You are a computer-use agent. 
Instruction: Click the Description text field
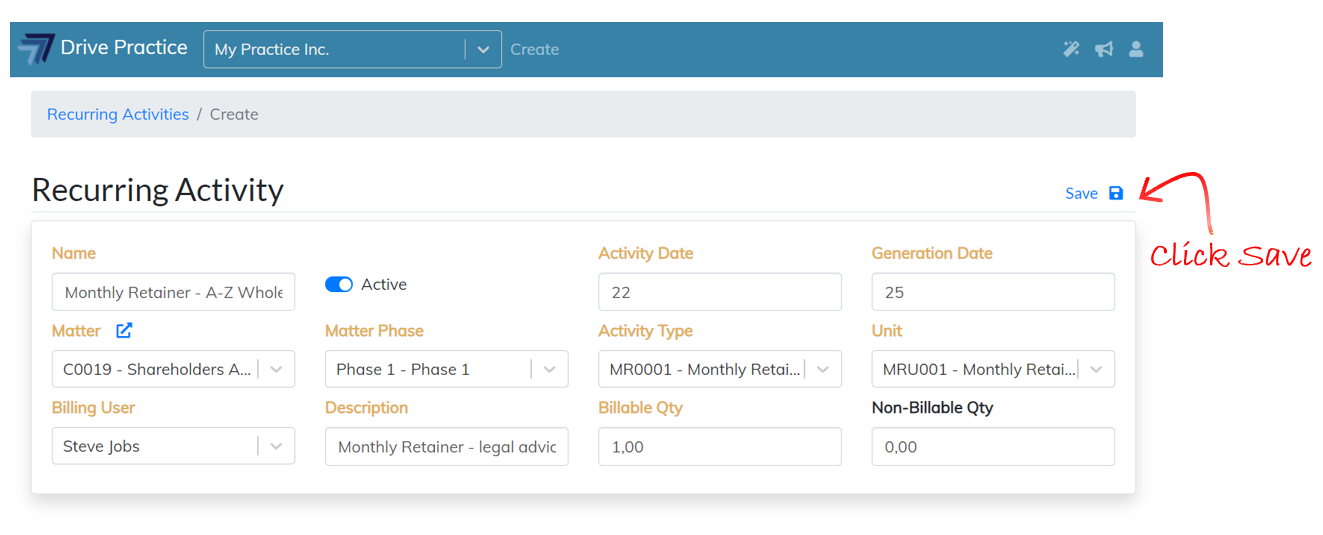point(446,447)
